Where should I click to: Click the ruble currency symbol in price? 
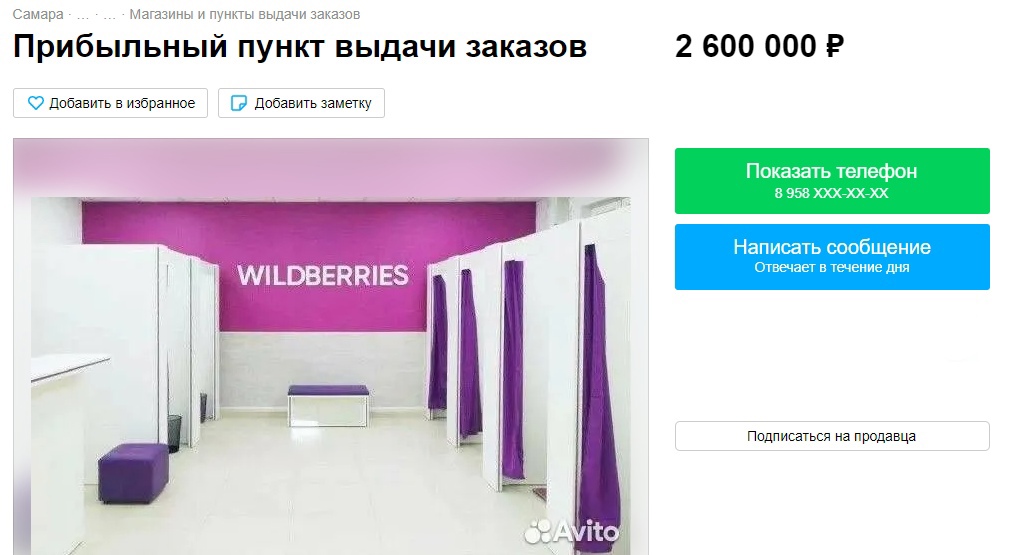click(834, 46)
